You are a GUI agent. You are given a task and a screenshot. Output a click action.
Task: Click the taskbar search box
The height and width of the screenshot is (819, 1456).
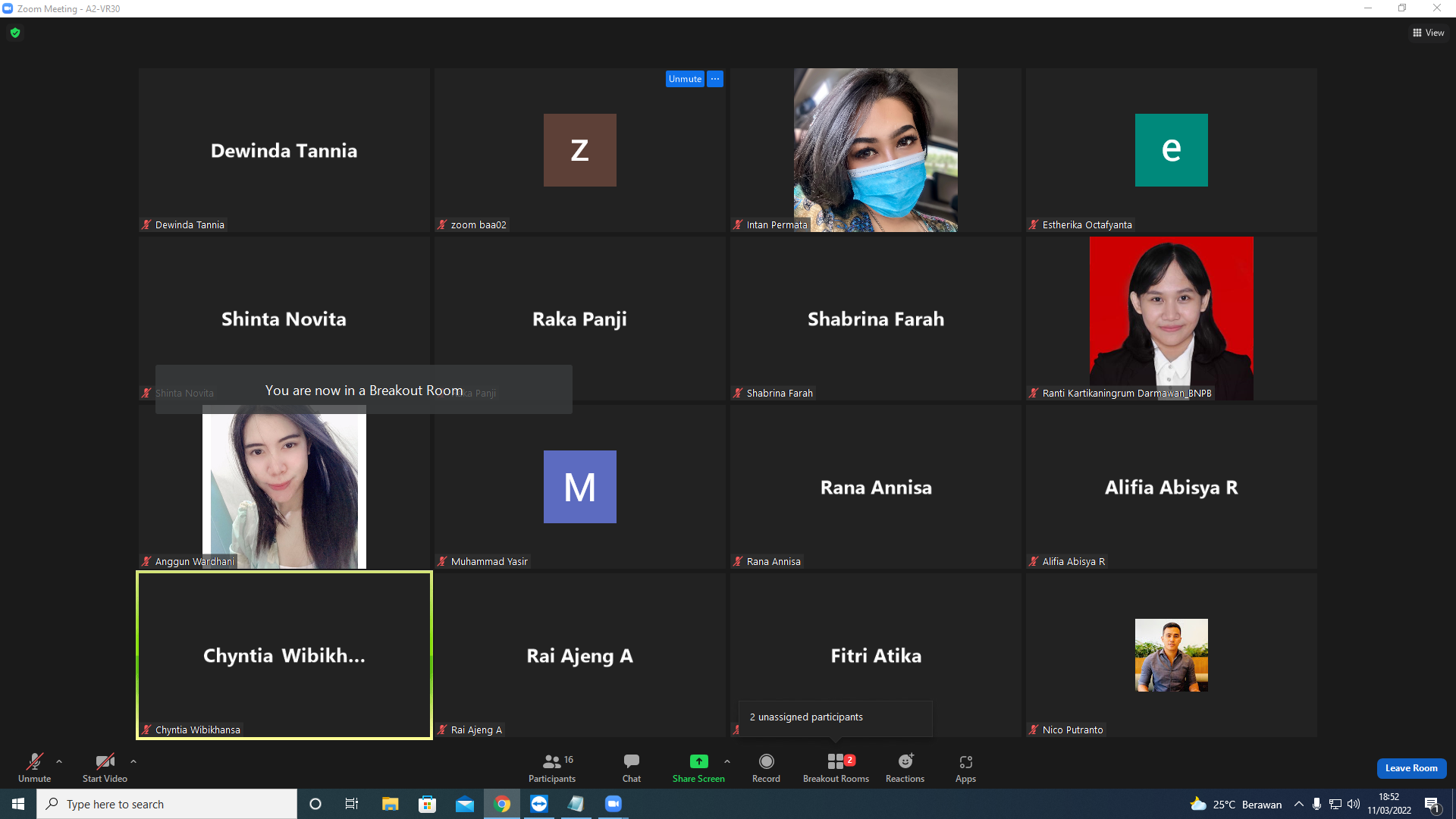click(167, 804)
